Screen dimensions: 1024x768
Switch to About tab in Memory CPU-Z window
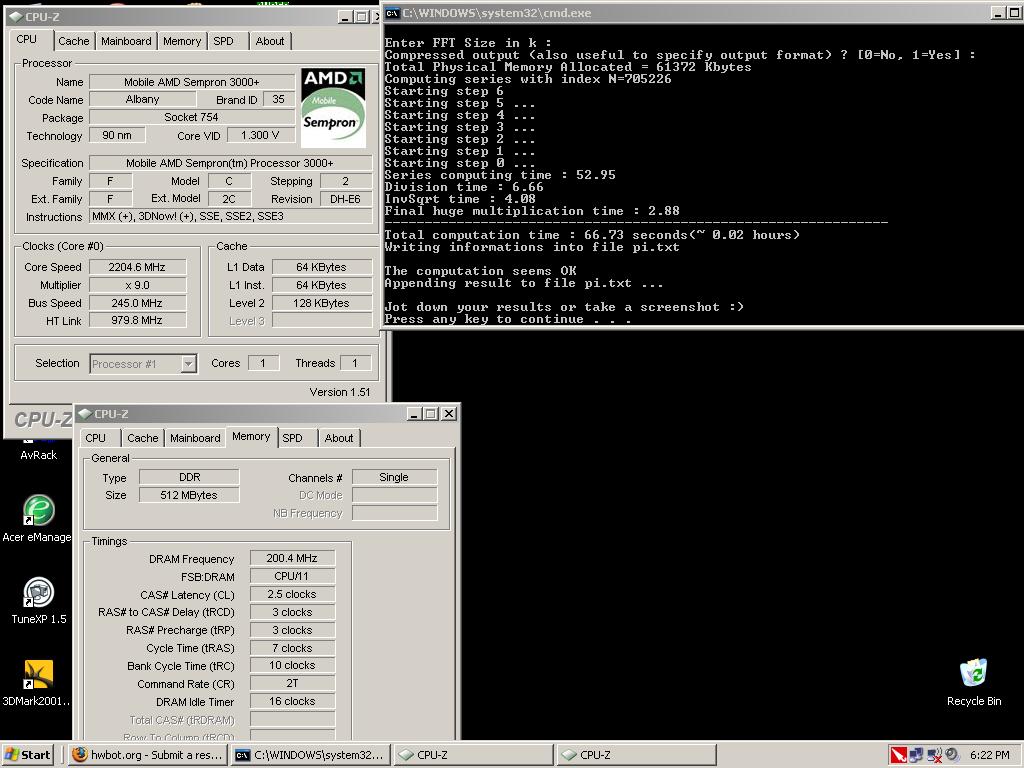339,438
